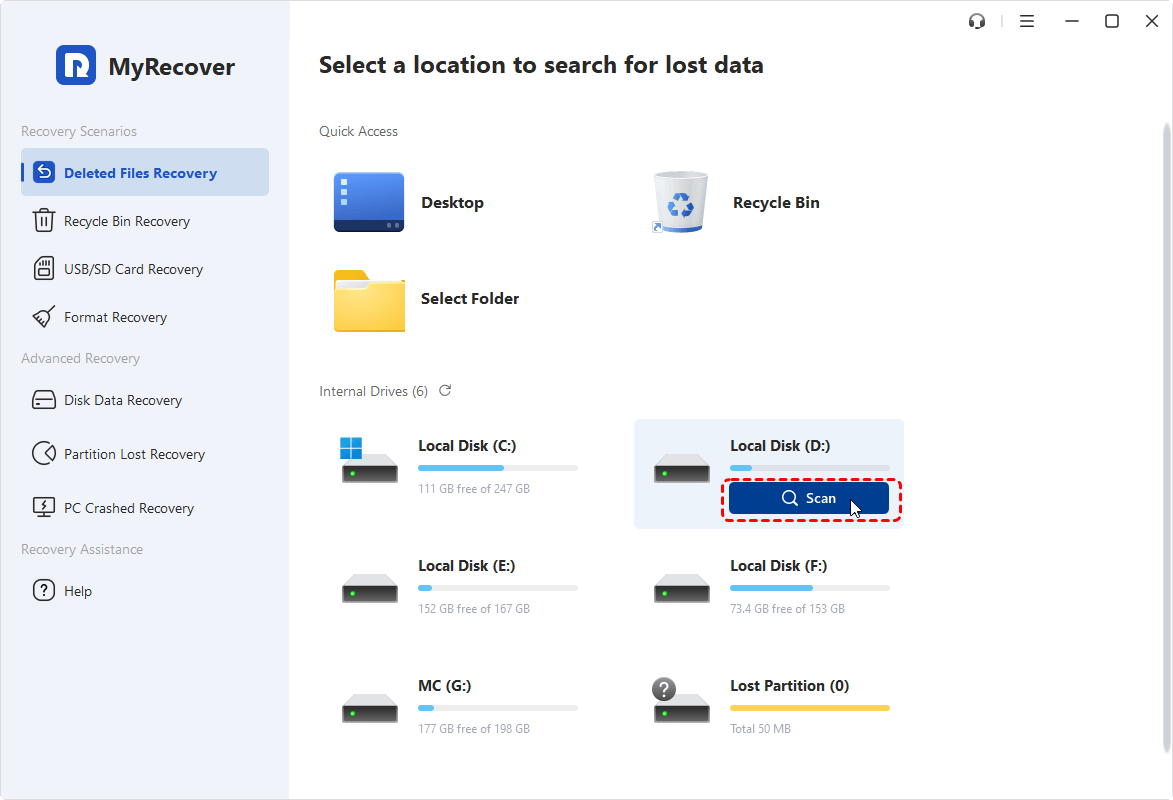Select the Desktop quick access icon

click(369, 202)
